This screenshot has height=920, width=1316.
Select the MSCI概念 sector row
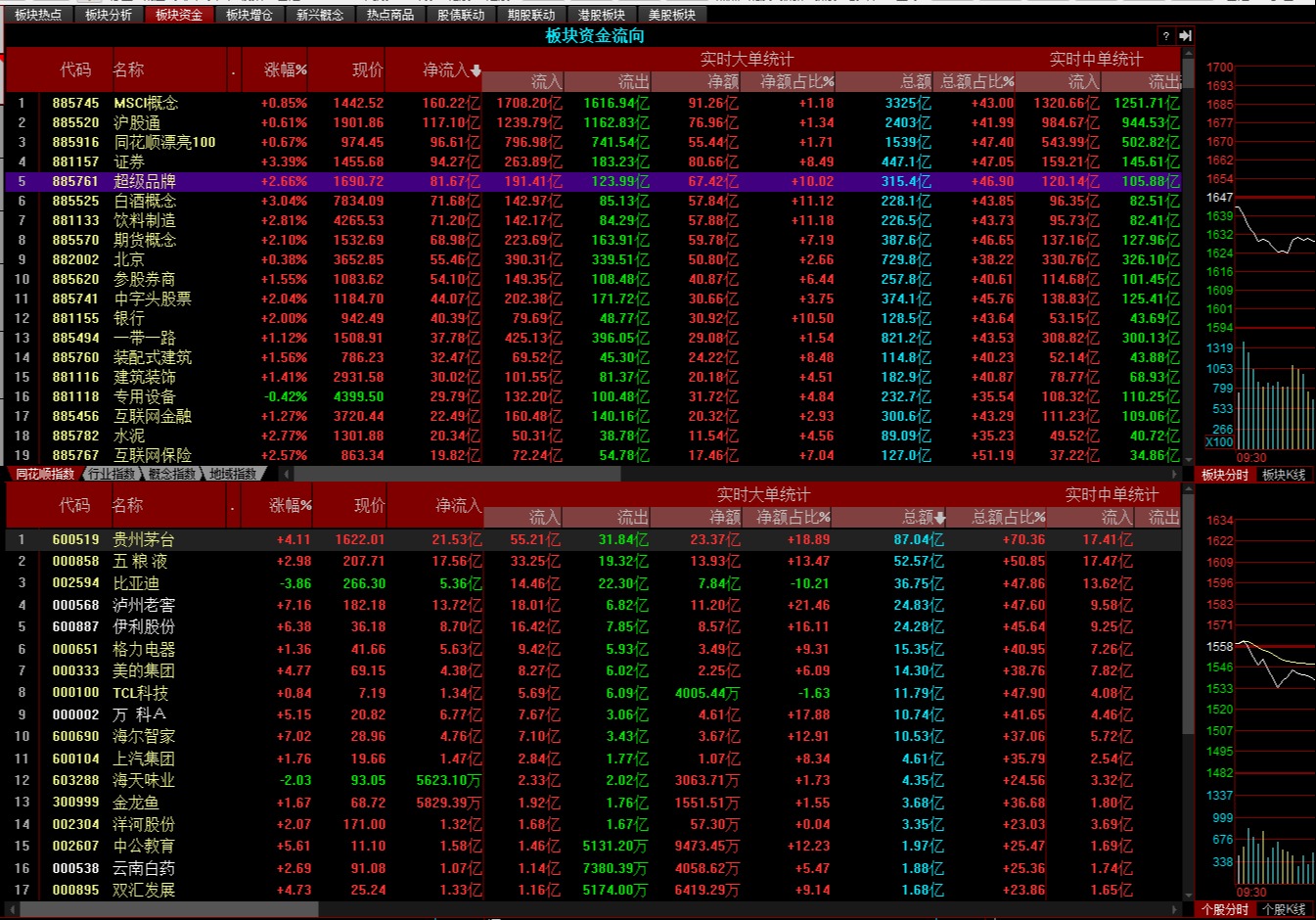click(x=593, y=103)
